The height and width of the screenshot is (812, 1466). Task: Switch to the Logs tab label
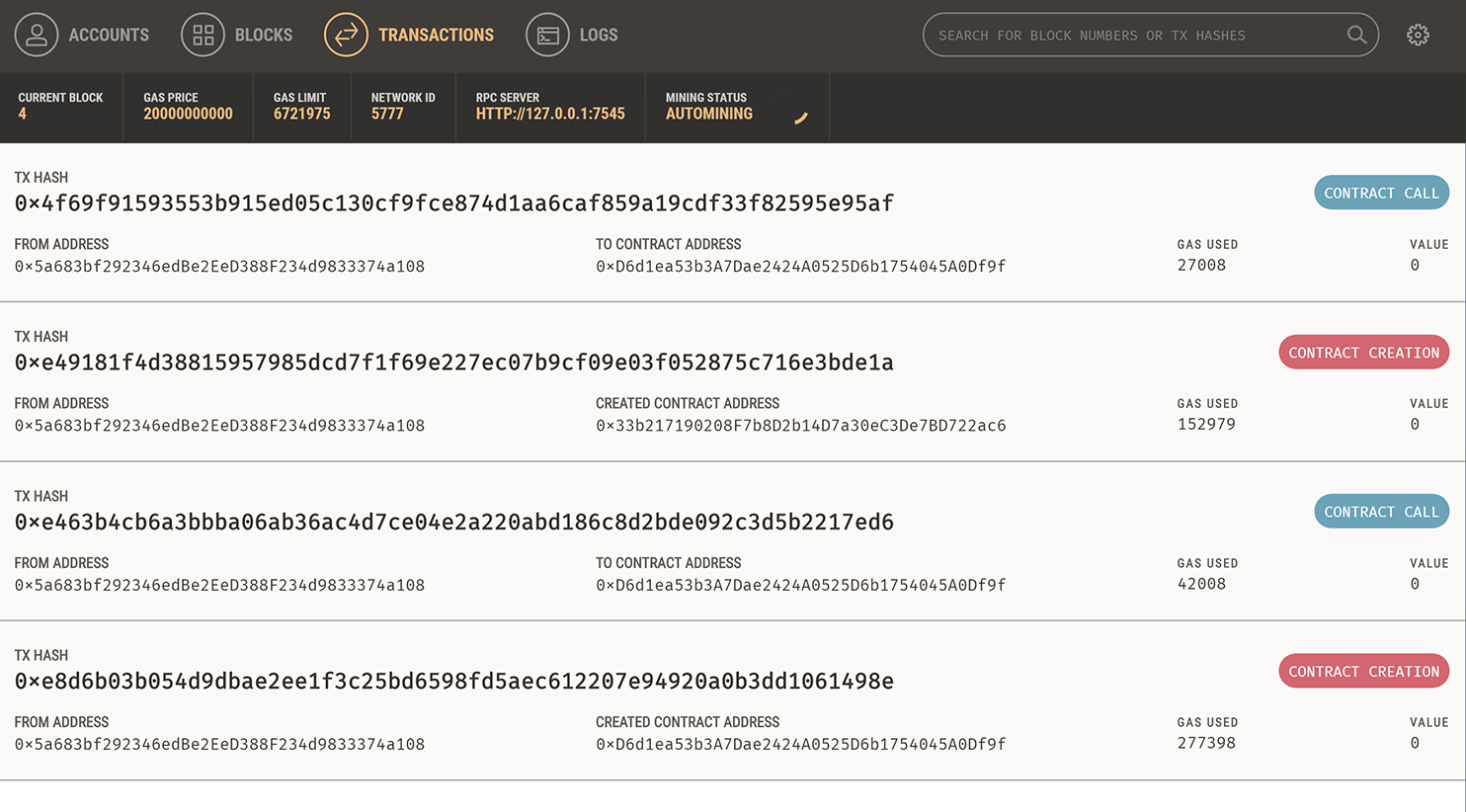598,35
